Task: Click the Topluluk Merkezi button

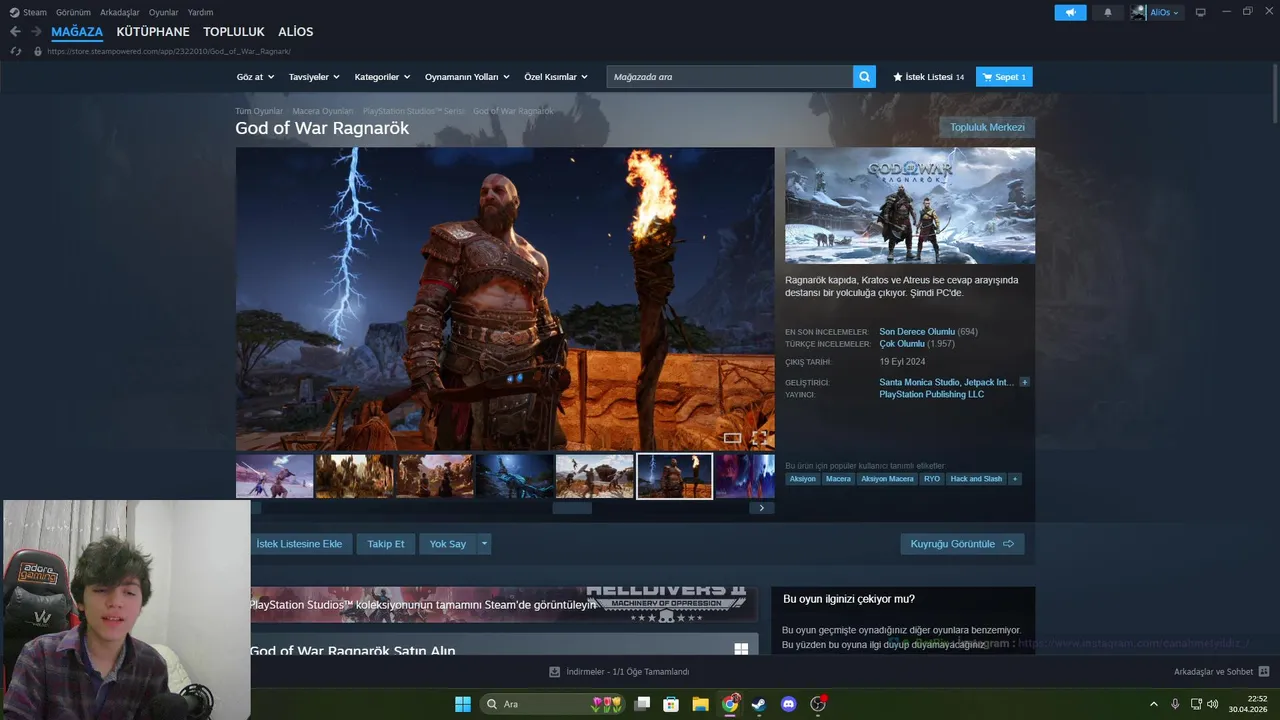Action: 987,127
